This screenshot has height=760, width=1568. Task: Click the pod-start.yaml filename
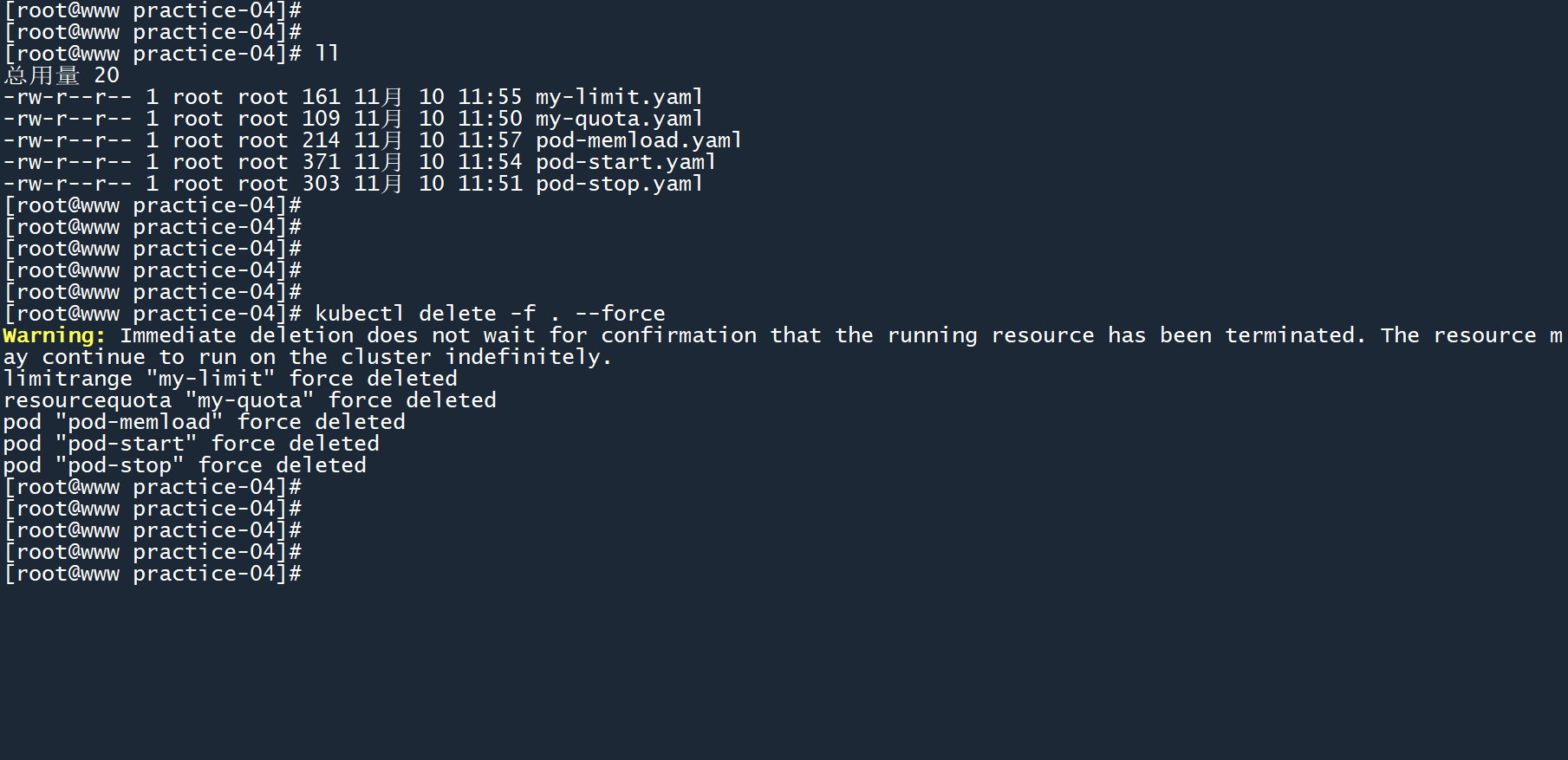[x=625, y=162]
